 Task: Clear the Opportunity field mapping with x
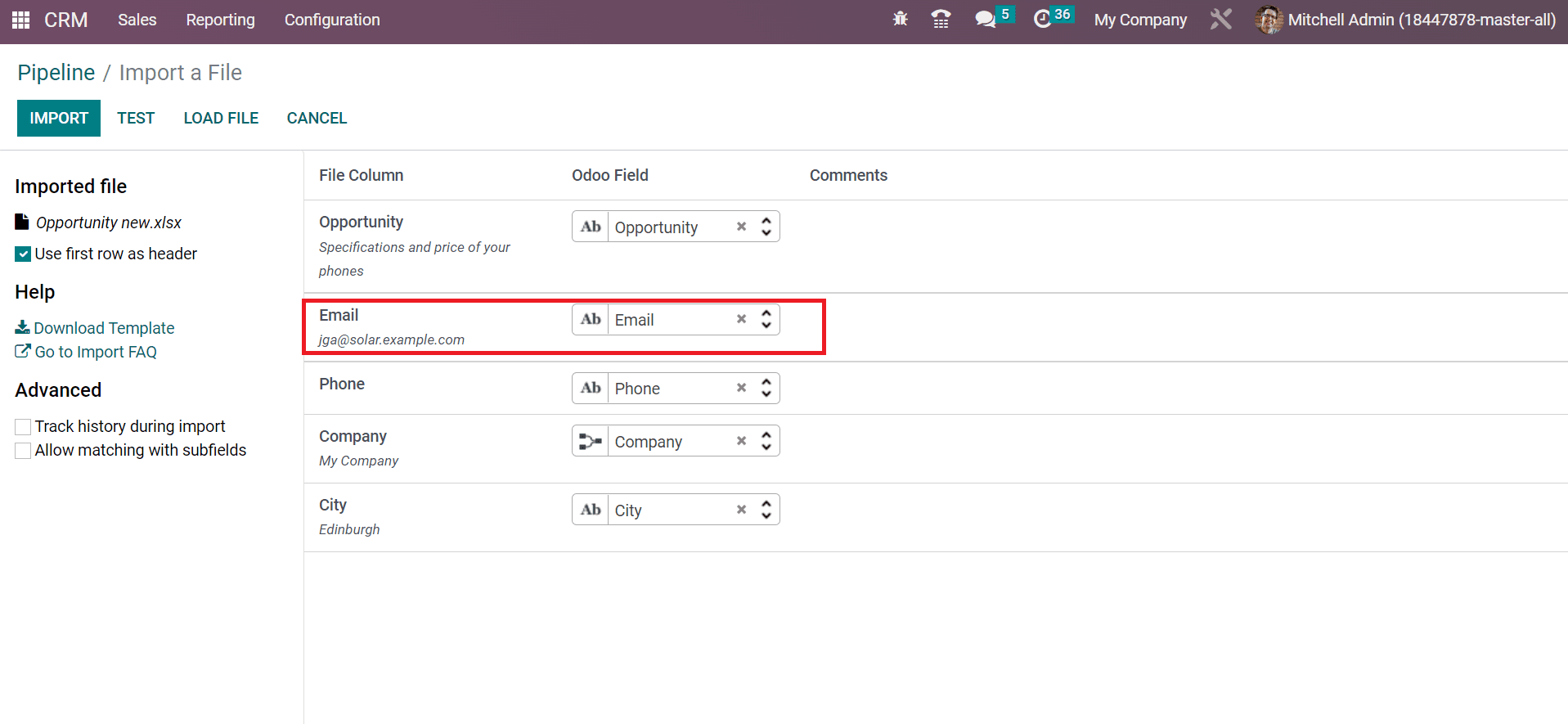[741, 227]
